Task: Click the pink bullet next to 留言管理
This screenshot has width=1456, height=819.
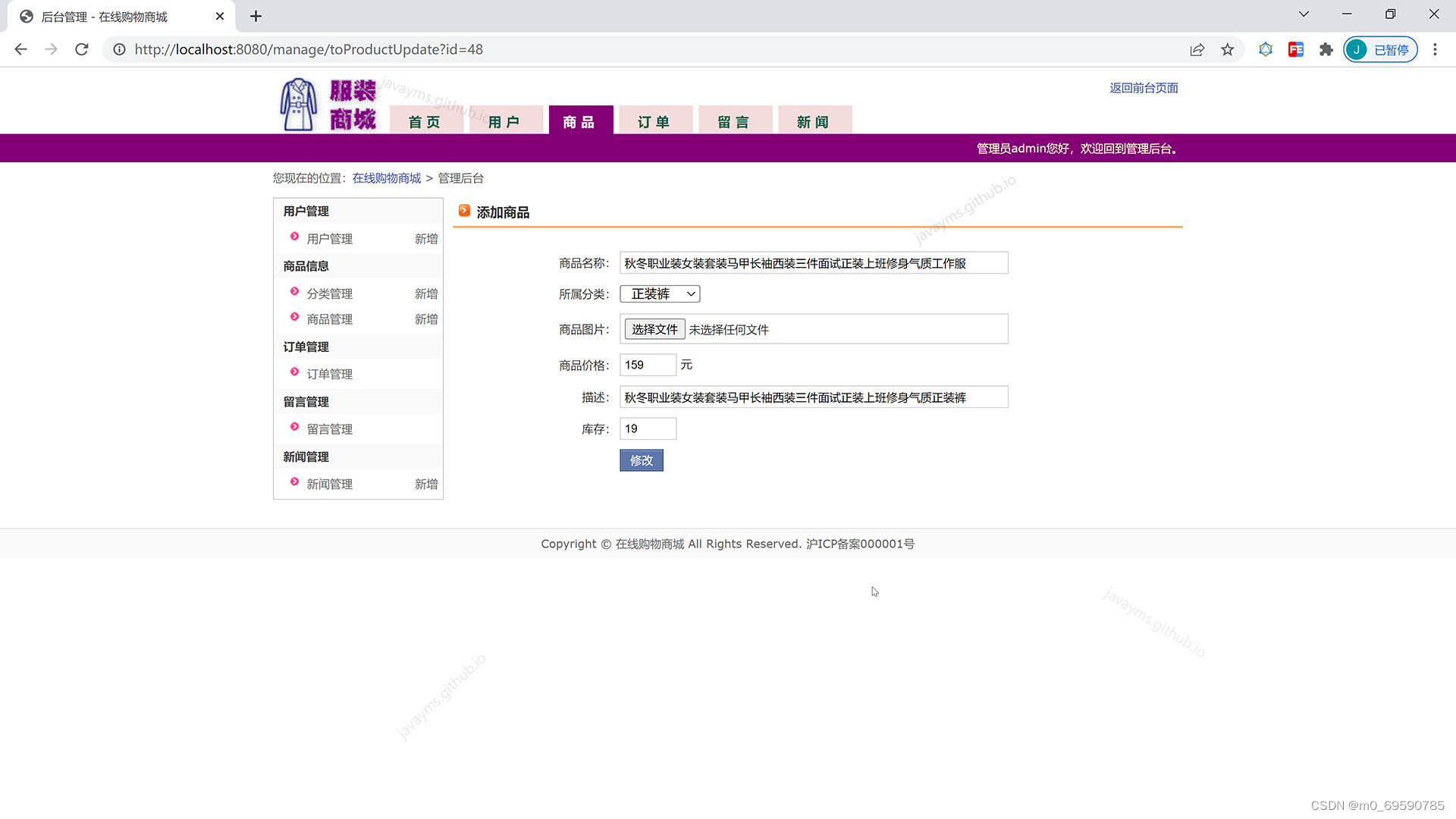Action: [x=295, y=427]
